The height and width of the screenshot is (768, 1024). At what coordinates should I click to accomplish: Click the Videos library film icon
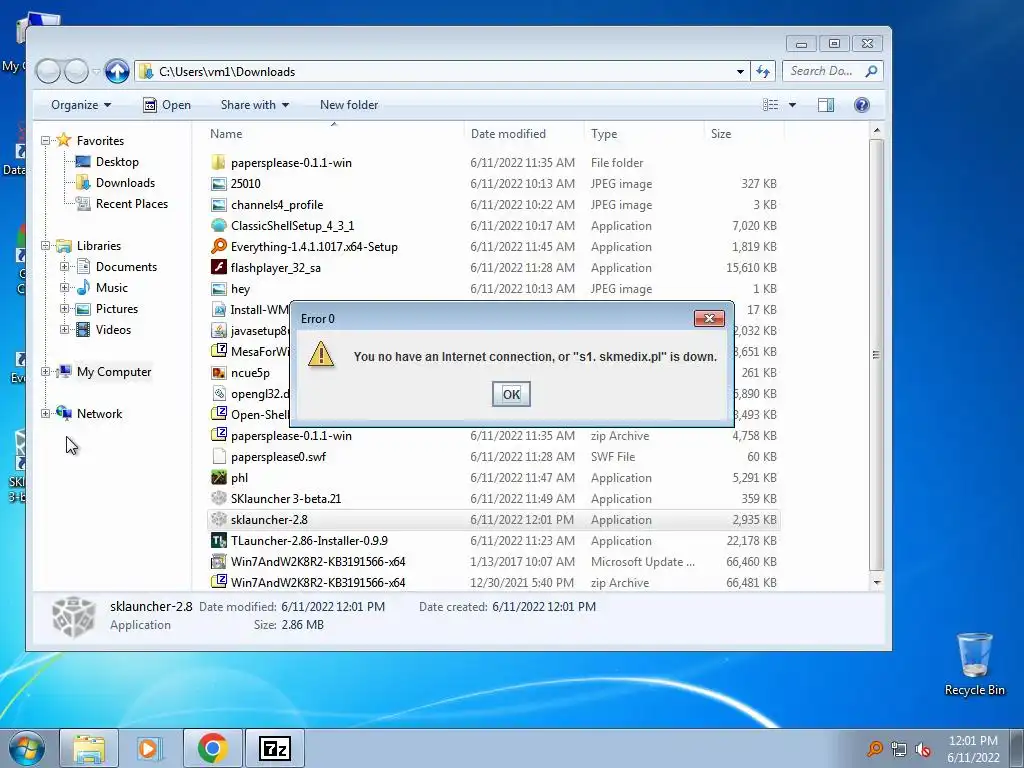coord(83,329)
